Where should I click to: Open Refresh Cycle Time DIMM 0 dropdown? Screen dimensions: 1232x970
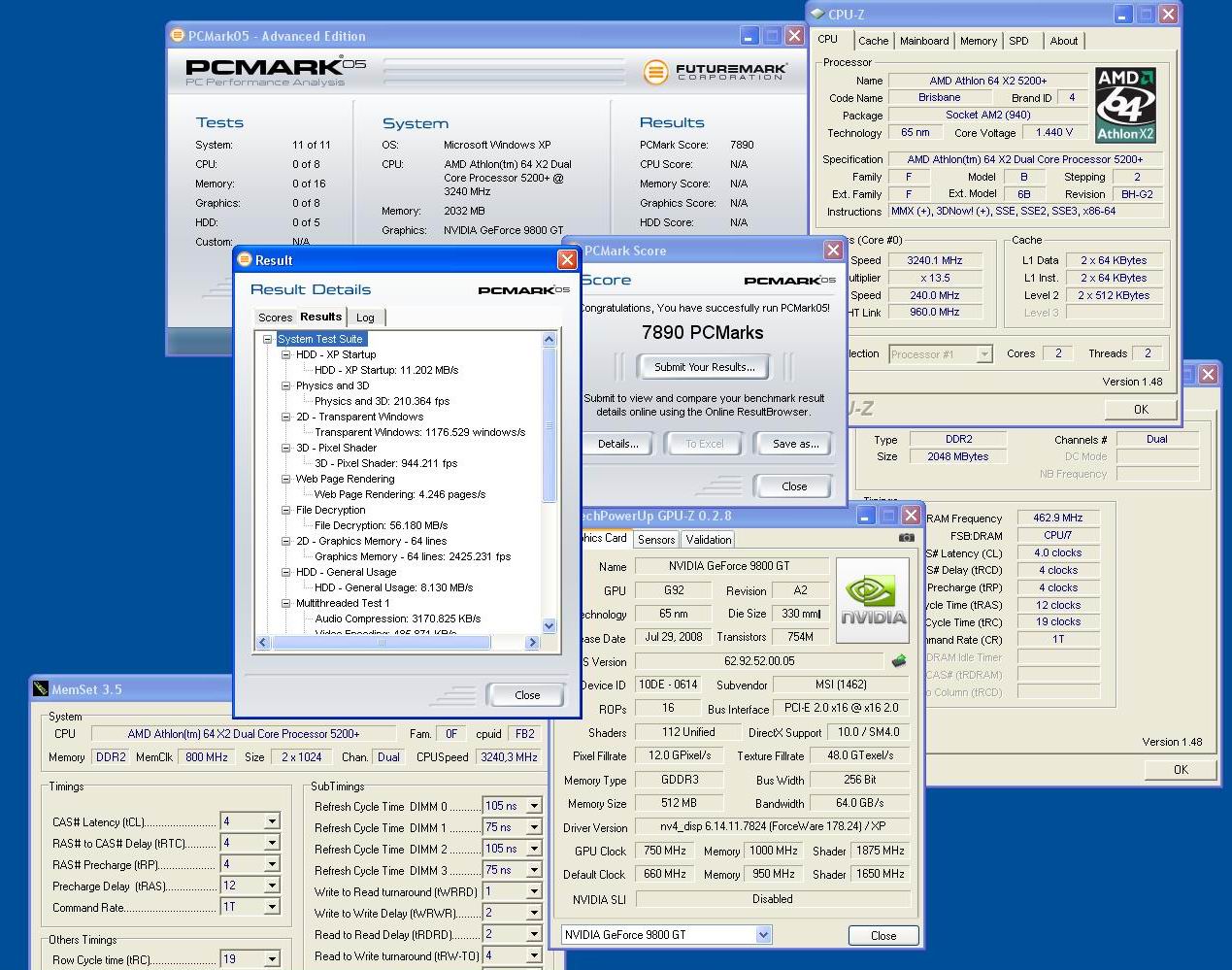coord(533,806)
